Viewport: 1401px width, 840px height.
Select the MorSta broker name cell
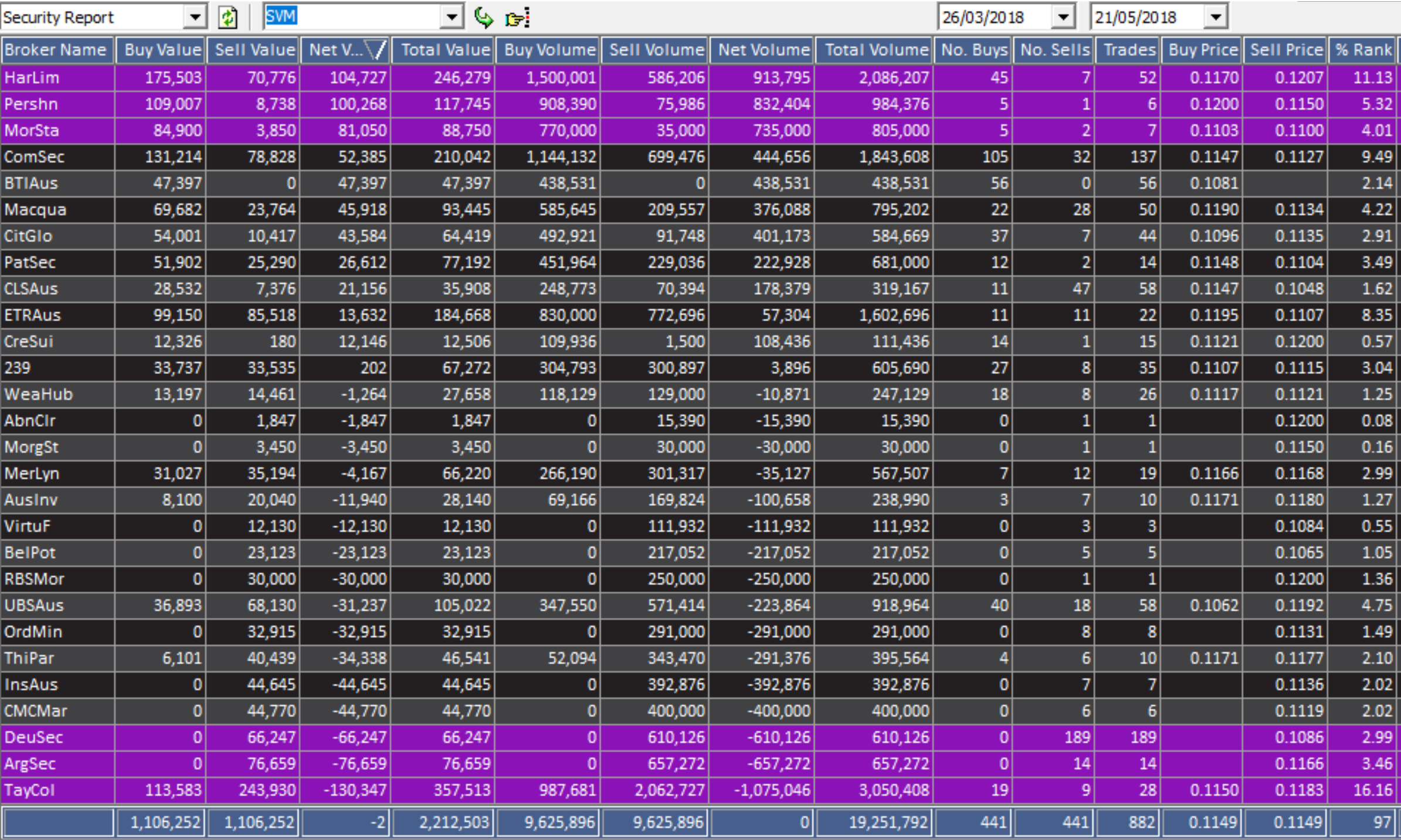[57, 130]
